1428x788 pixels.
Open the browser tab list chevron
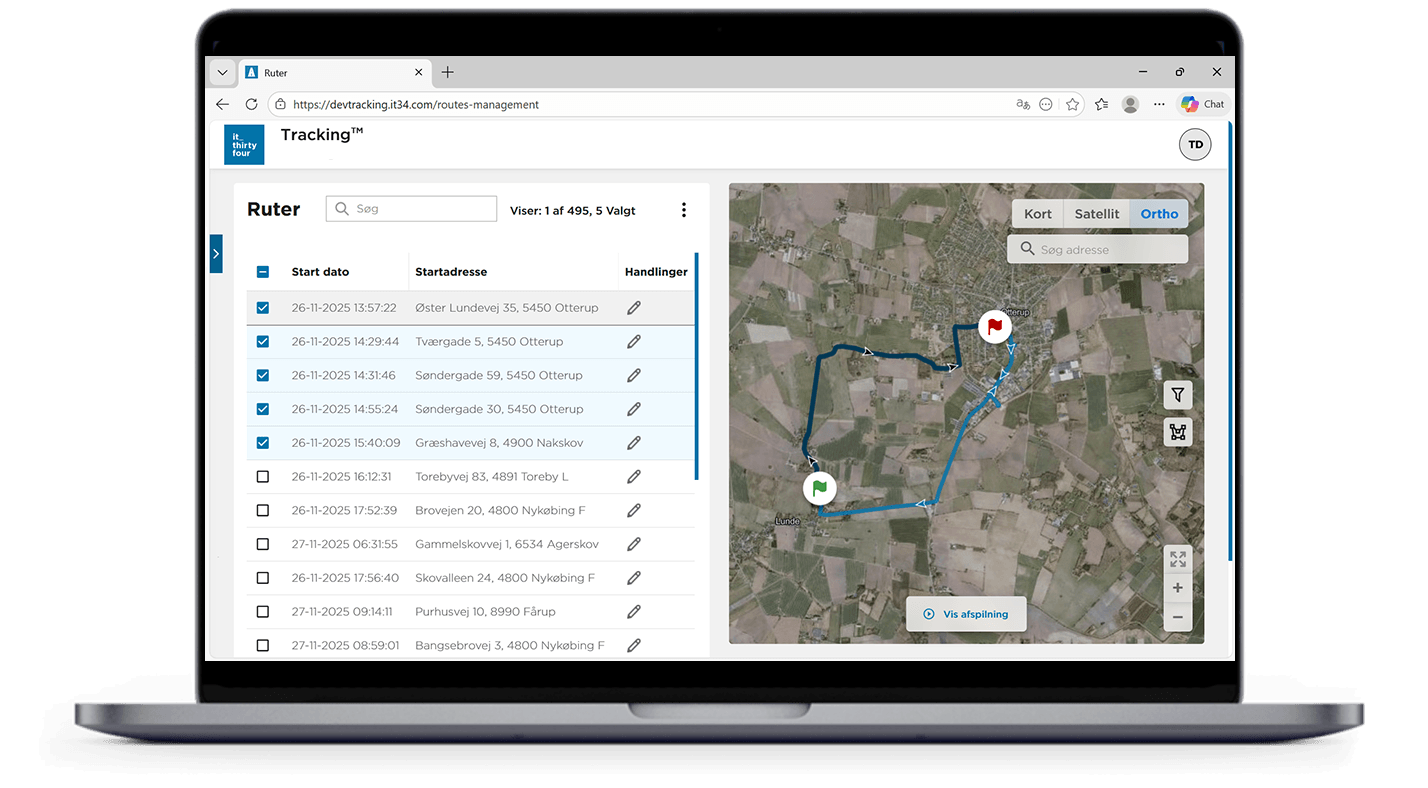coord(222,73)
